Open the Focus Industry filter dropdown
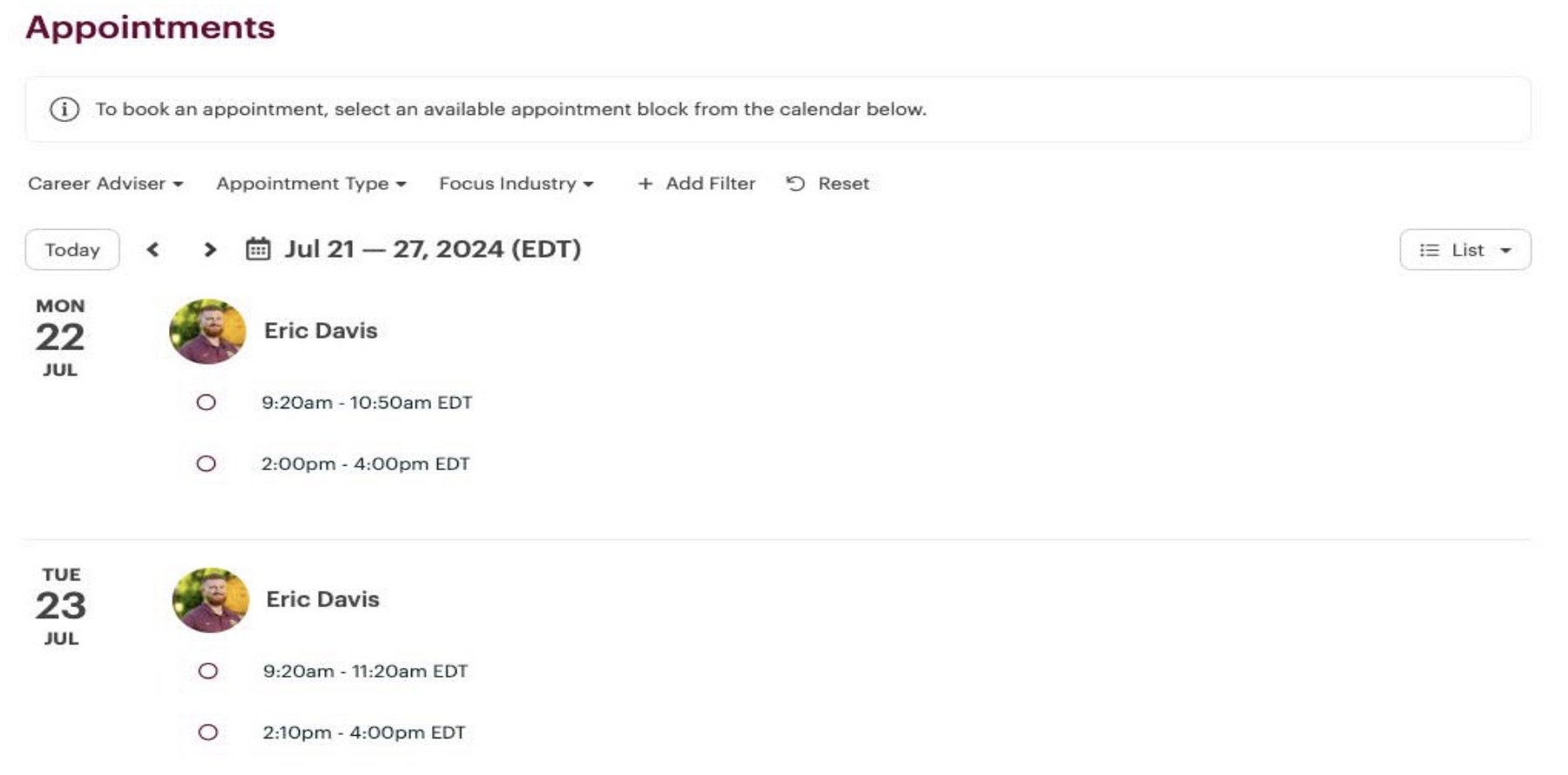This screenshot has height=775, width=1568. pos(516,184)
